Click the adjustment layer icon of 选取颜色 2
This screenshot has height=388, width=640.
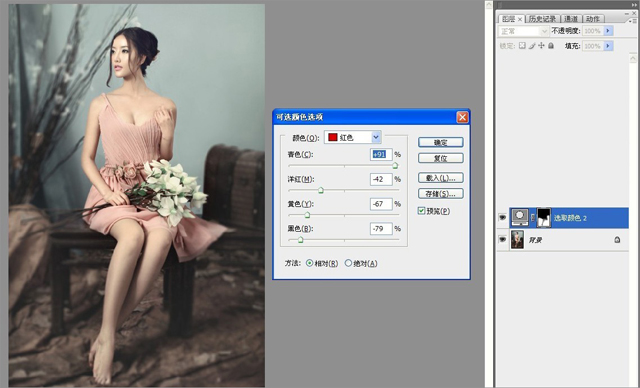(520, 218)
